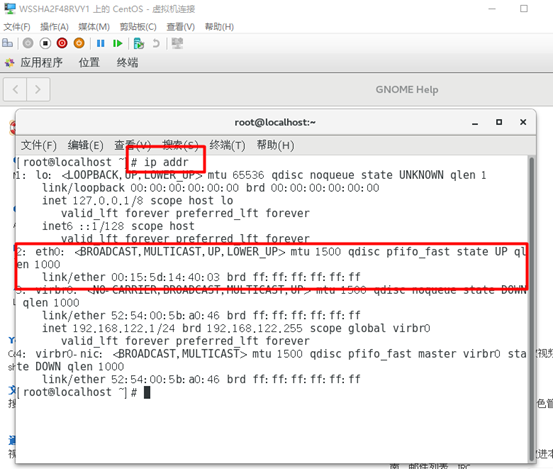Click the GNOME Help title text
This screenshot has width=553, height=469.
[407, 90]
